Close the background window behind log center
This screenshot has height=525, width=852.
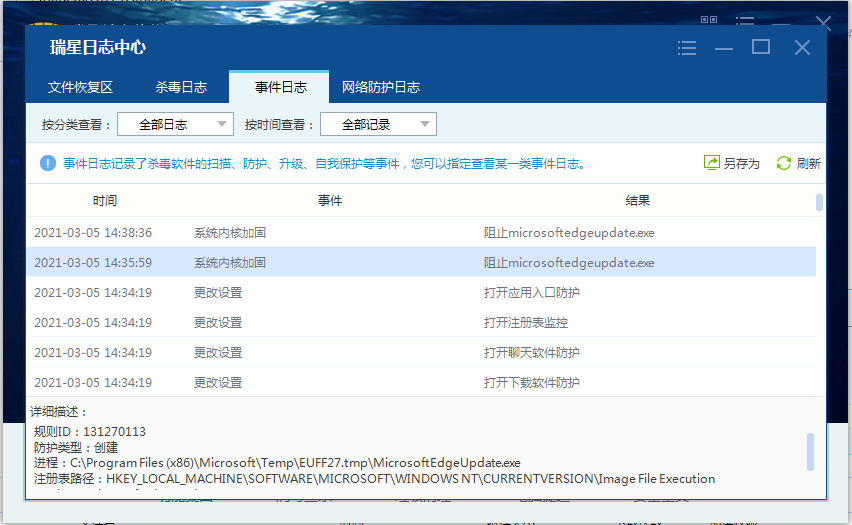pos(824,22)
